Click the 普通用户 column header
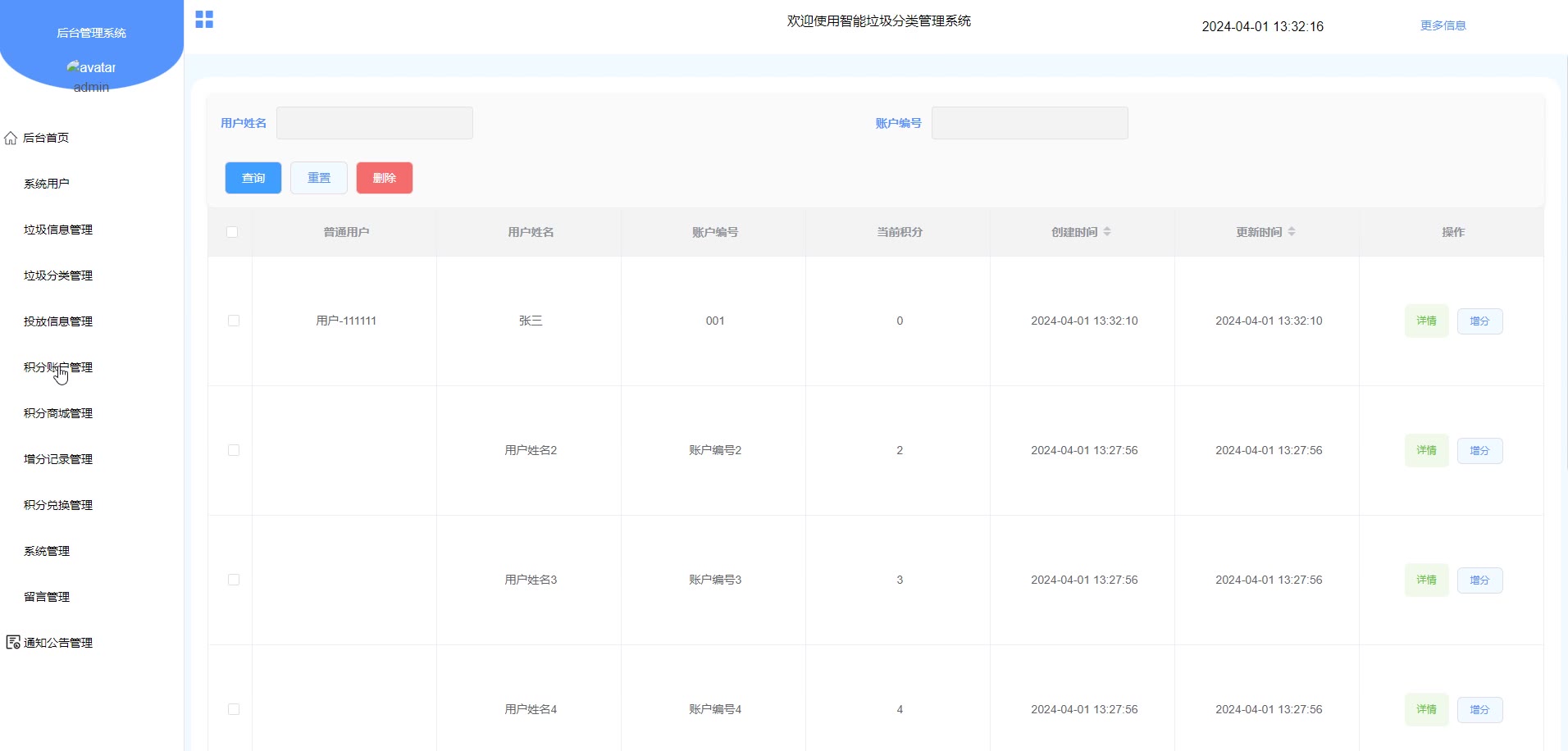Screen dimensions: 1568x751 346,232
